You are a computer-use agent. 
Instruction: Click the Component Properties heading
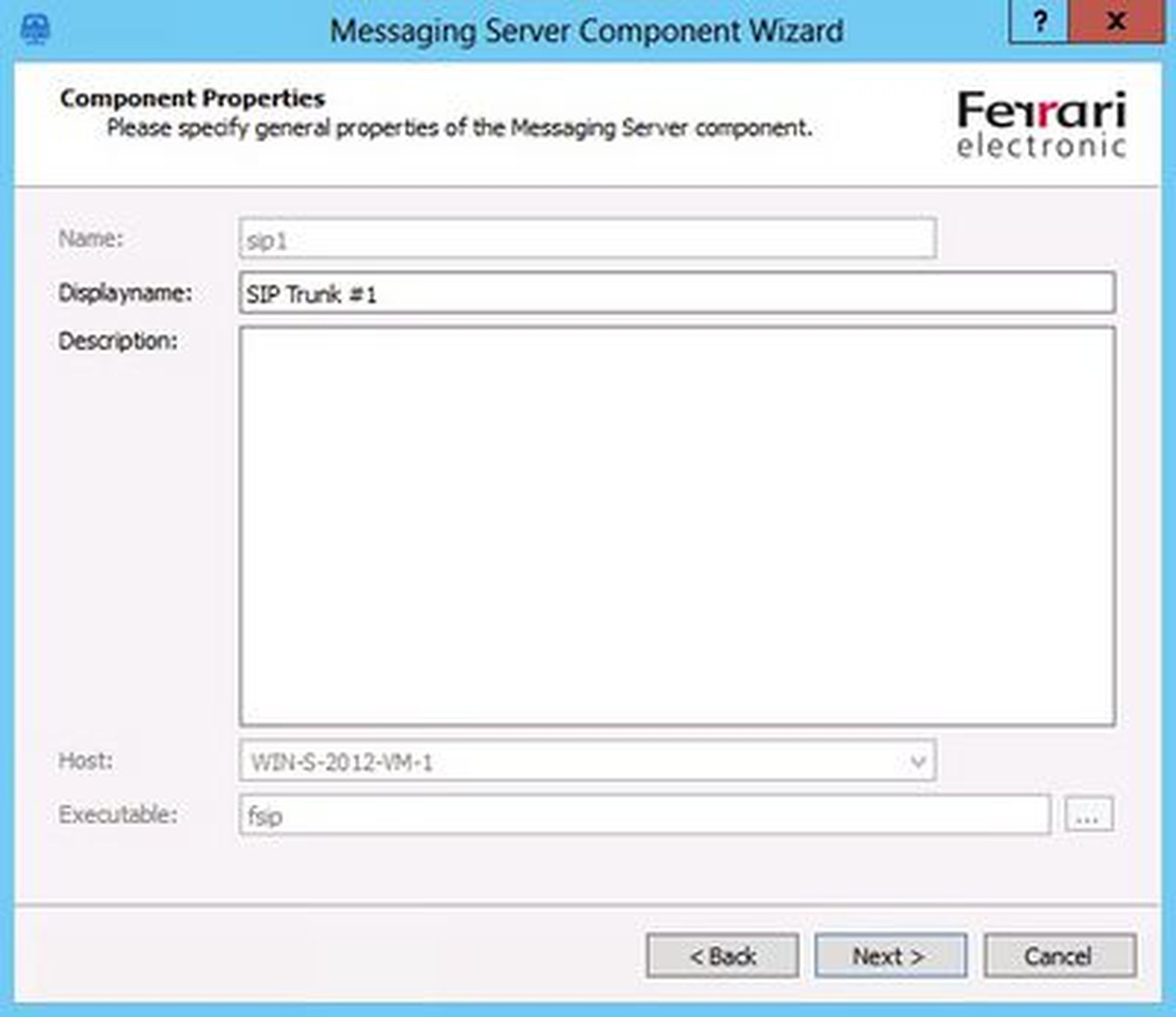192,99
